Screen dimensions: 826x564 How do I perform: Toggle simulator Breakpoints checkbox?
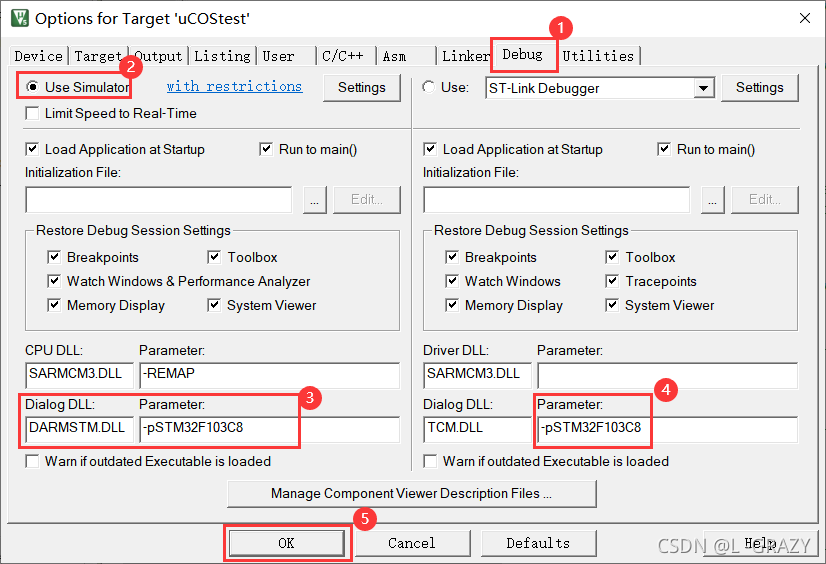pyautogui.click(x=54, y=257)
